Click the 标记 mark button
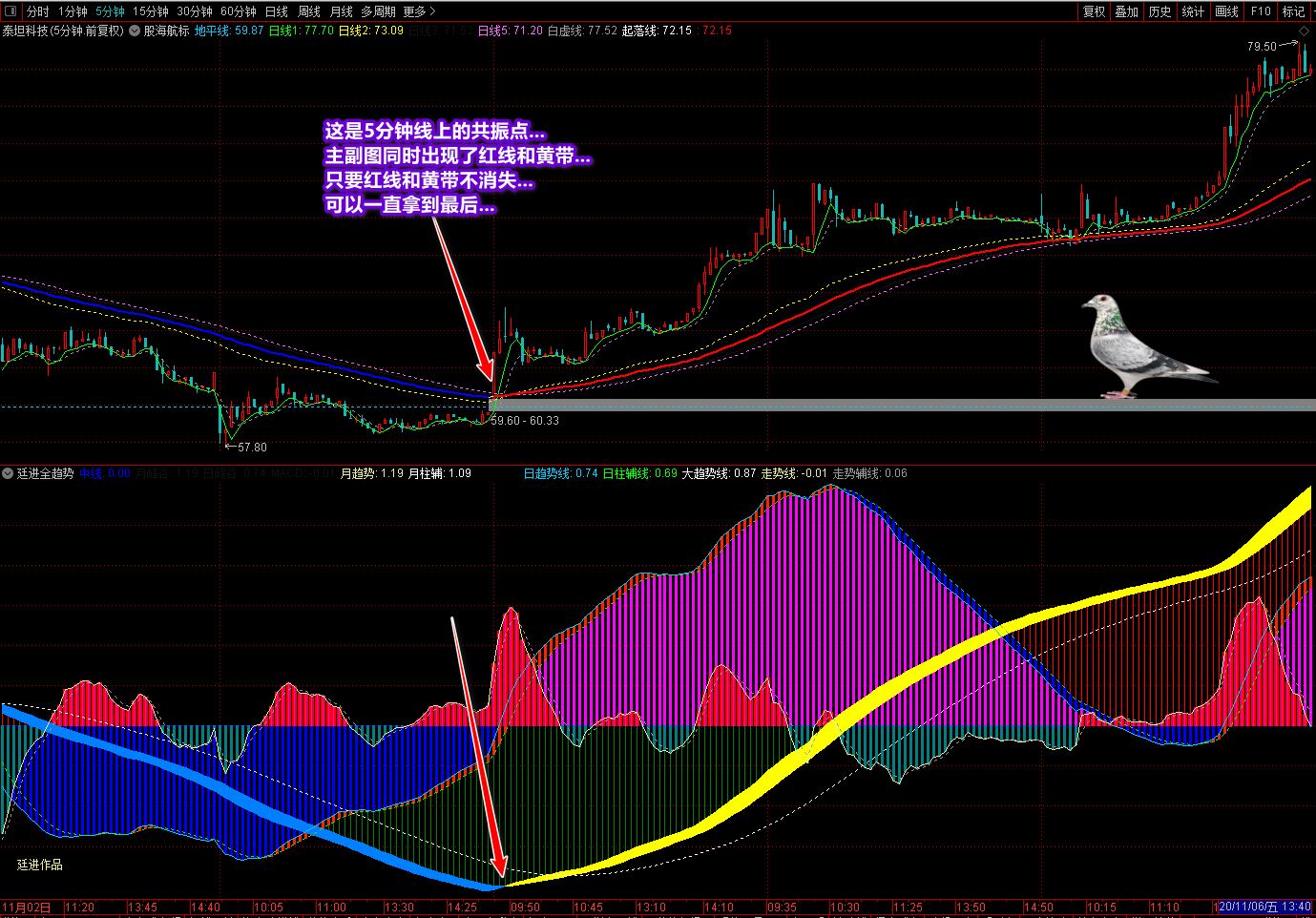 point(1293,11)
